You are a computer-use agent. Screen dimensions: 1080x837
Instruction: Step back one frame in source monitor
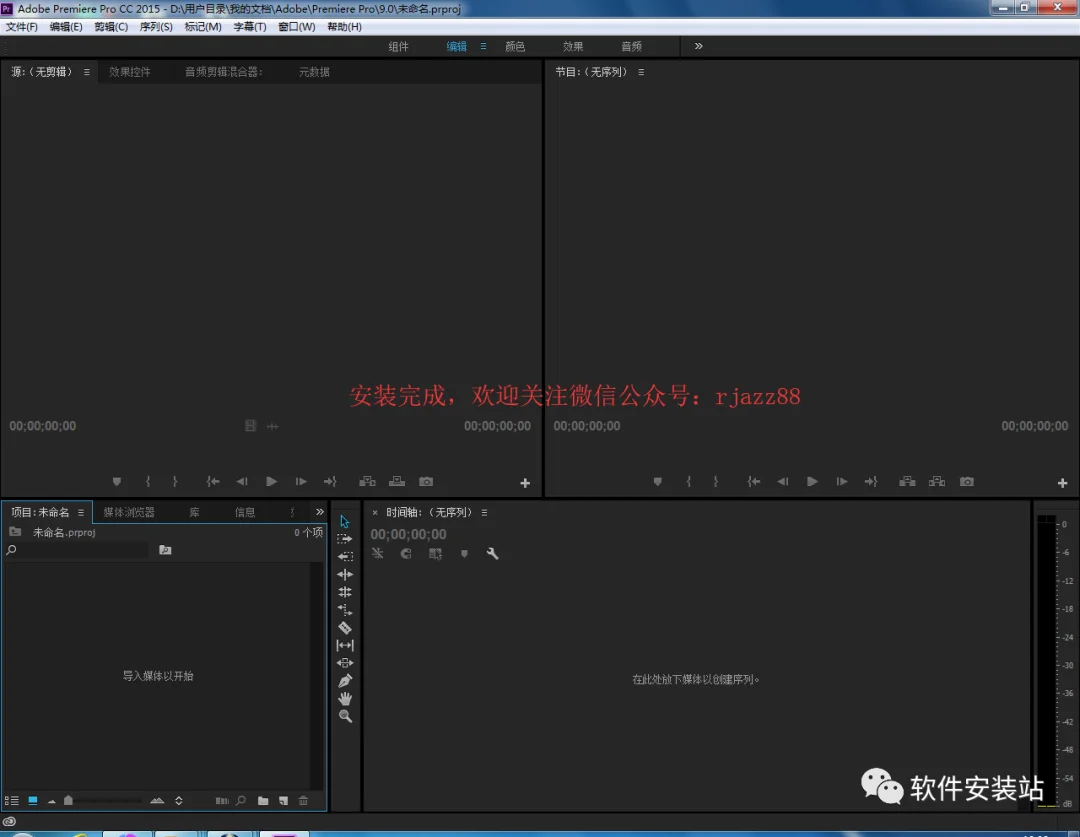point(242,482)
